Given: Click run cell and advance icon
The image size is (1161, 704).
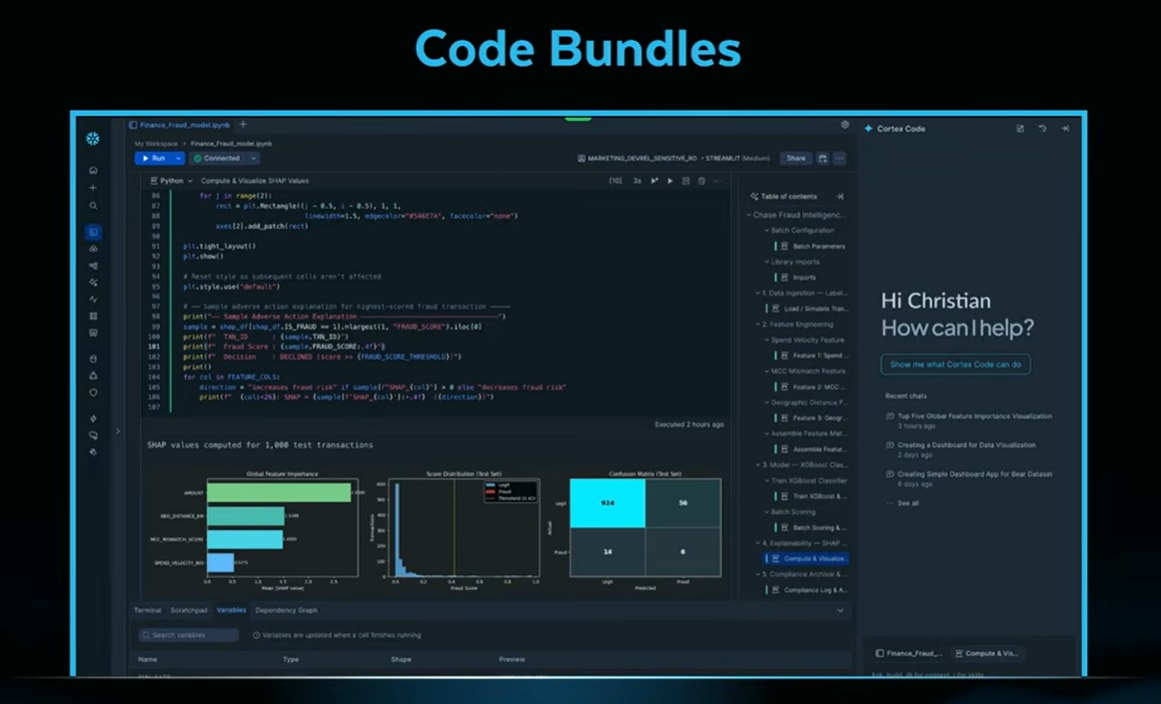Looking at the screenshot, I should point(655,181).
